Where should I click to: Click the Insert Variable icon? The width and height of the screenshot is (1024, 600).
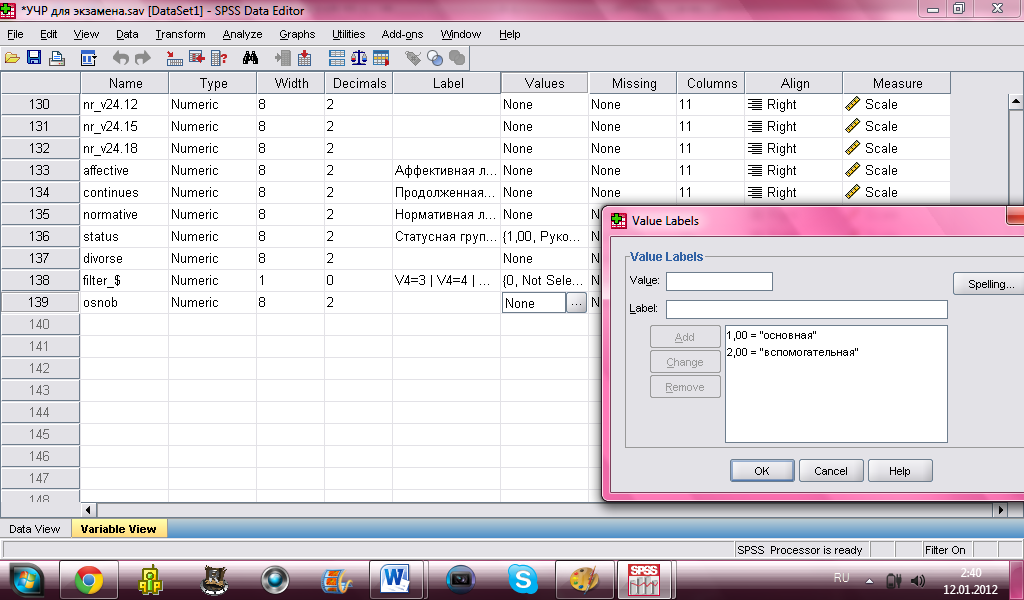(304, 58)
